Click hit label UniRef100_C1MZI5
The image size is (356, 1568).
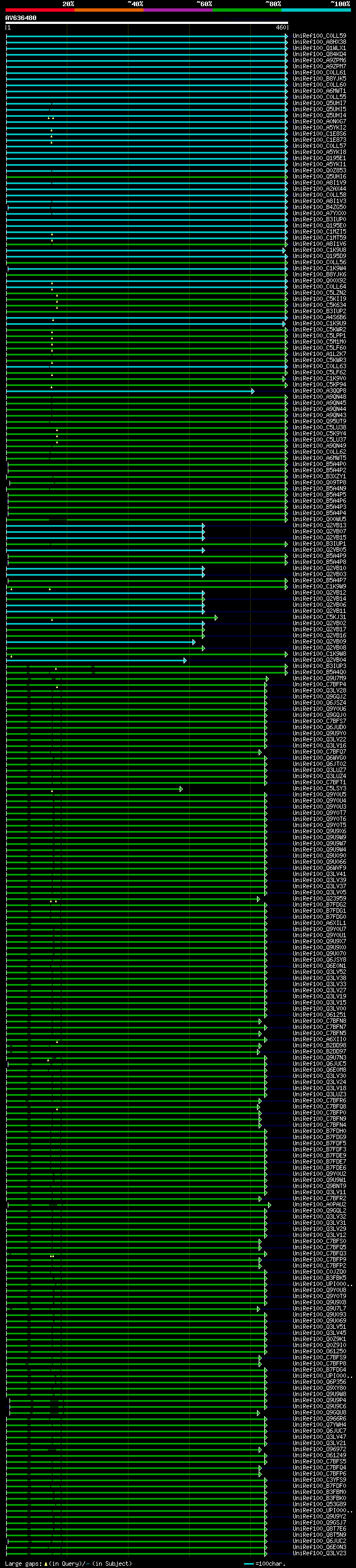coord(319,232)
